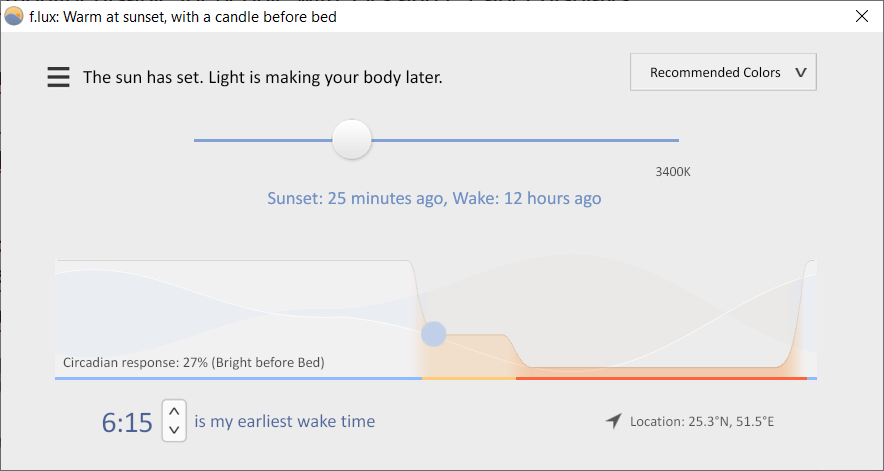Click the color temperature slider handle
Image resolution: width=884 pixels, height=471 pixels.
pos(352,140)
